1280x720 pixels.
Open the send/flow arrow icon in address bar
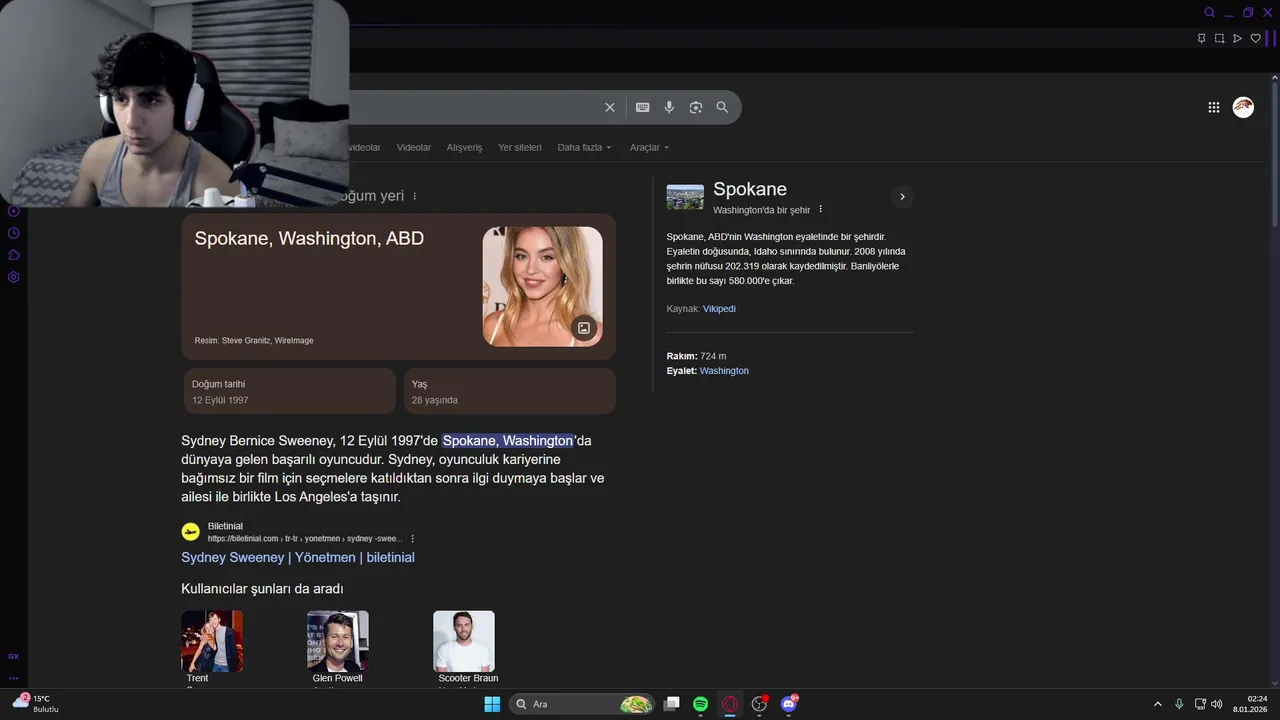point(1237,38)
